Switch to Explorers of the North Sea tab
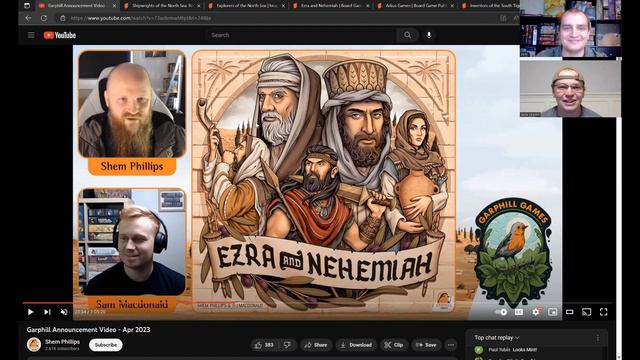 [x=246, y=6]
